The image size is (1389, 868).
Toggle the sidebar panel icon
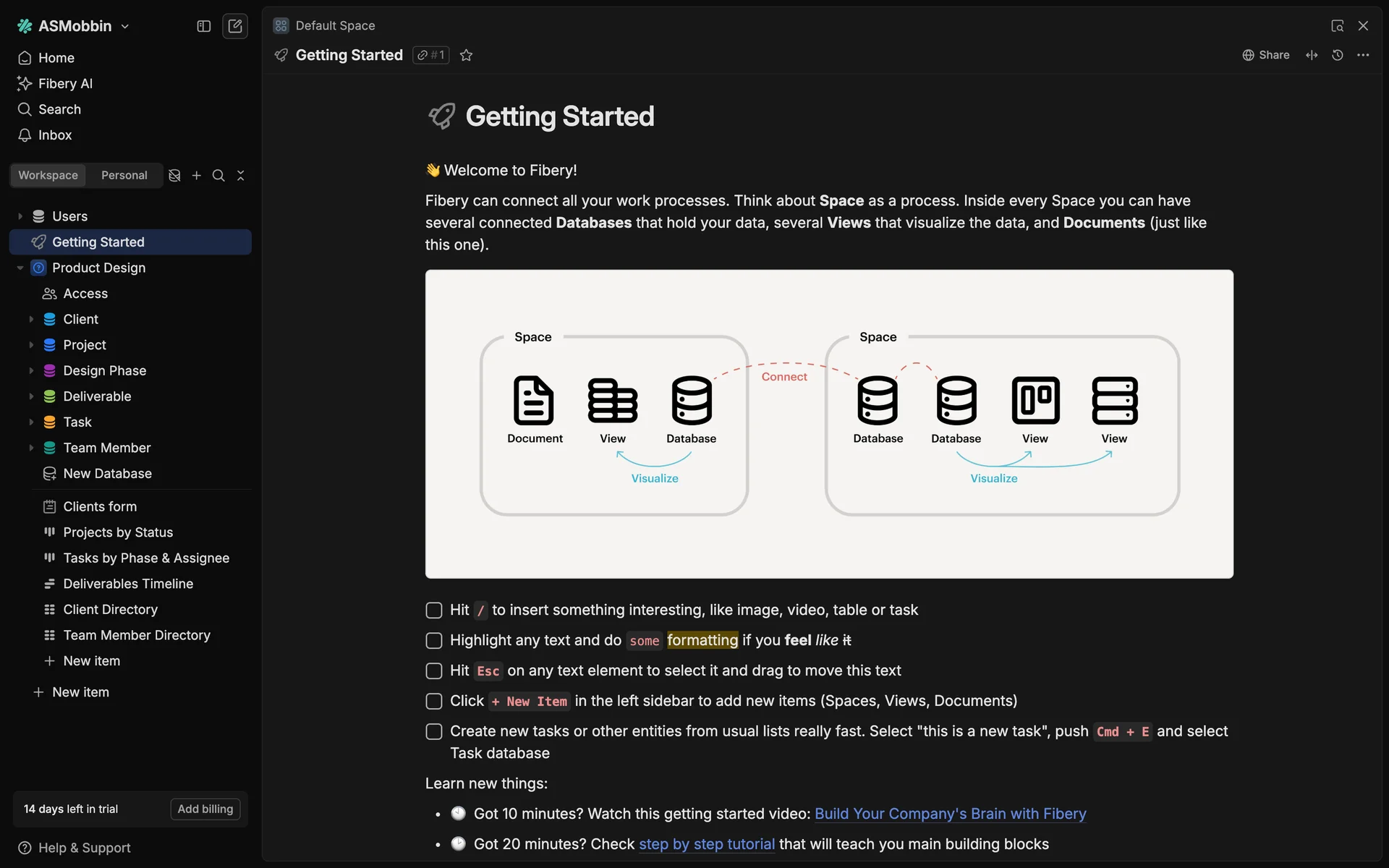203,26
